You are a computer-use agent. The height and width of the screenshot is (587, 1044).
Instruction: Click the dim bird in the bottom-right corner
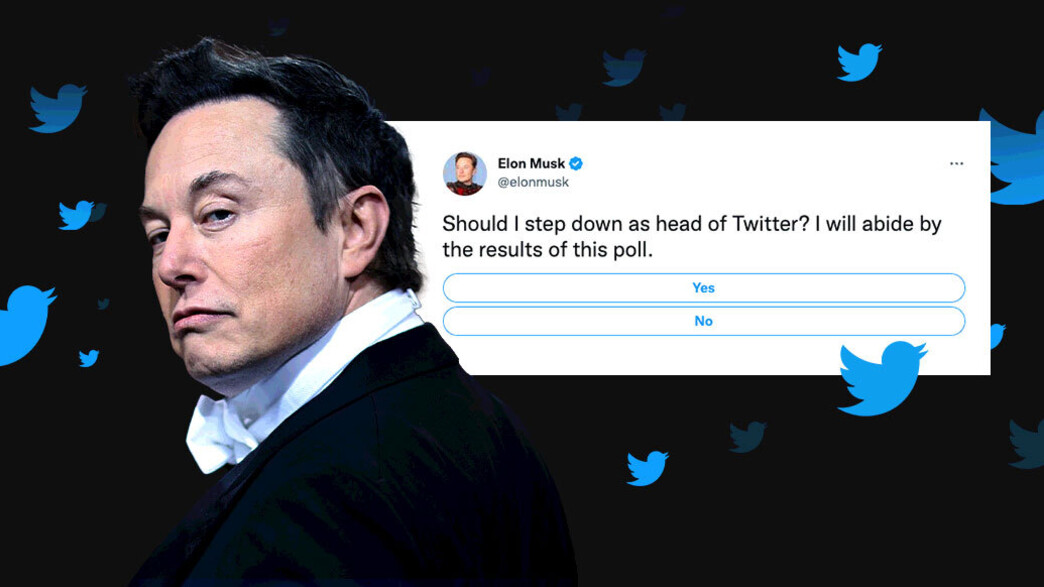(x=1026, y=443)
